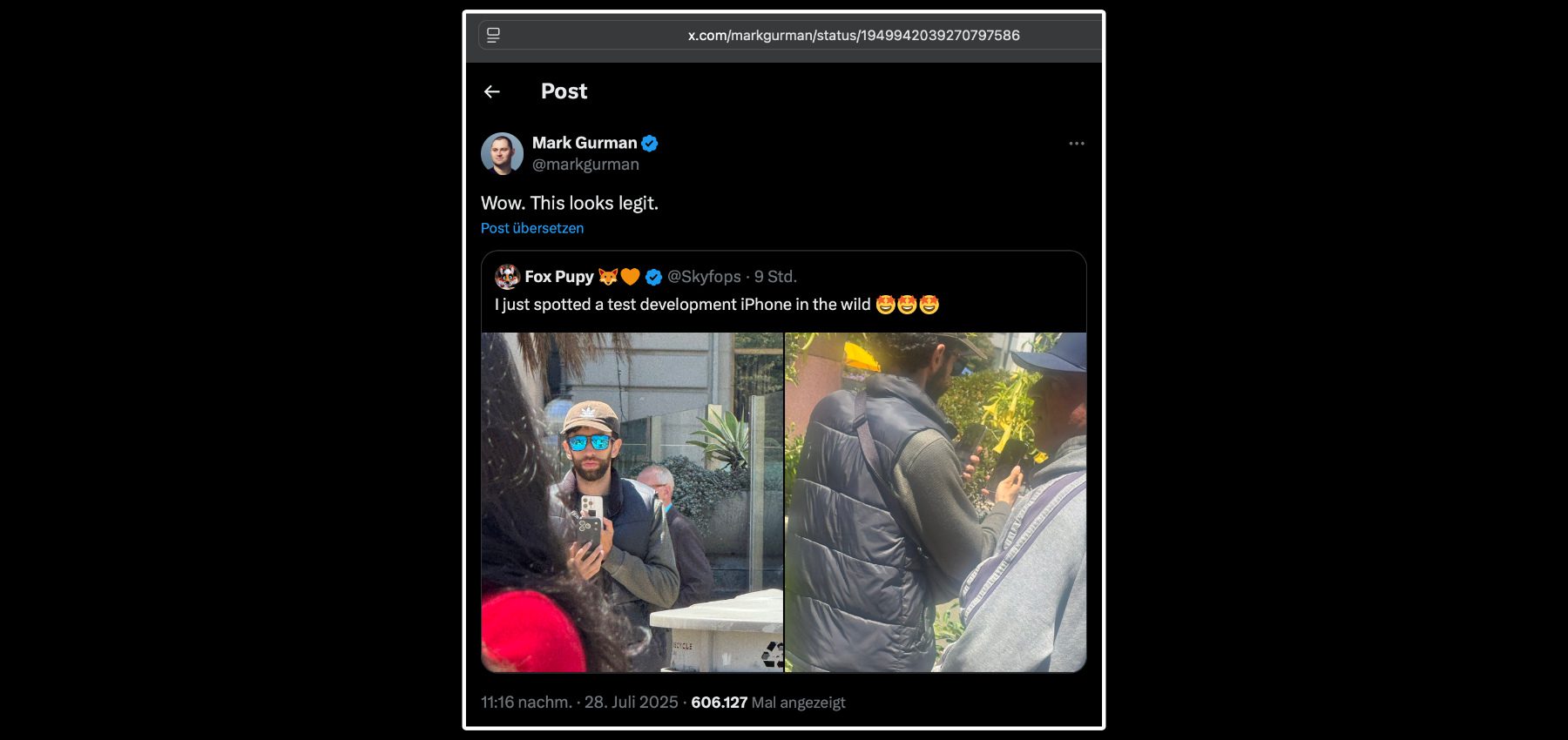Click the Post heading at top
The width and height of the screenshot is (1568, 740).
[564, 91]
